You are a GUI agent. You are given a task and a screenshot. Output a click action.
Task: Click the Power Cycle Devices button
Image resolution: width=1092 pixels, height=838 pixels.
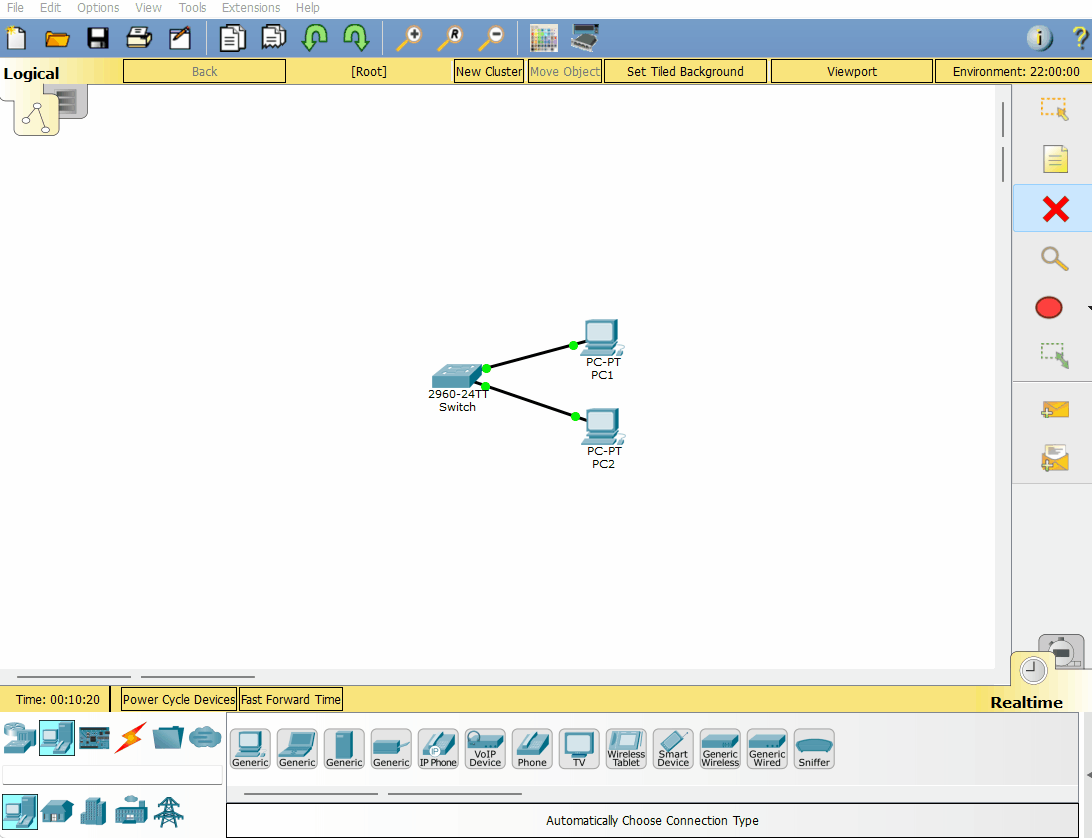click(x=179, y=699)
